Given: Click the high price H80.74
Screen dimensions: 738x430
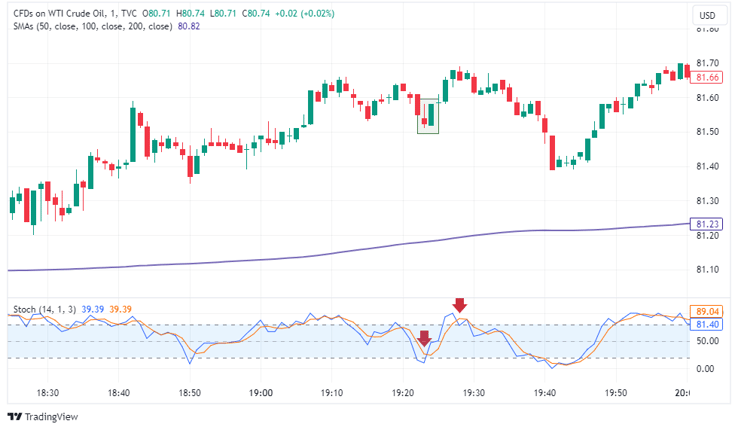Looking at the screenshot, I should [x=190, y=14].
